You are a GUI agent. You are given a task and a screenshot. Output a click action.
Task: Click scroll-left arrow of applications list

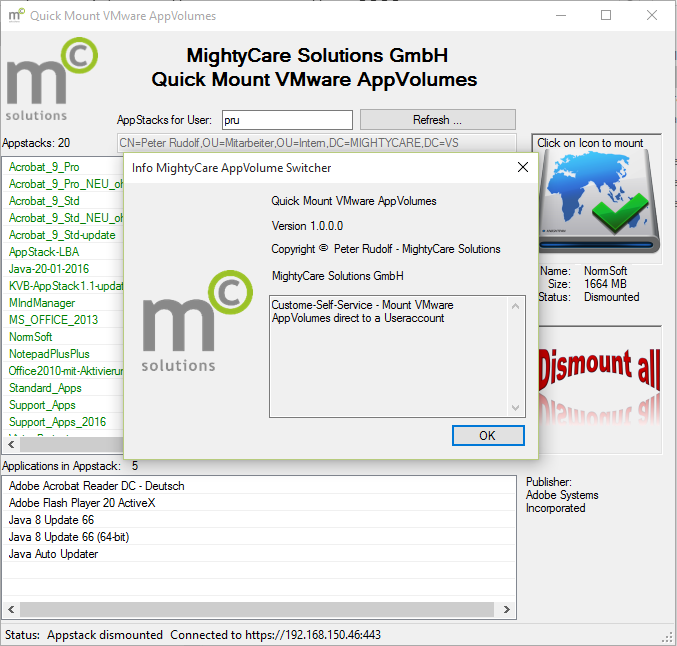(x=11, y=610)
